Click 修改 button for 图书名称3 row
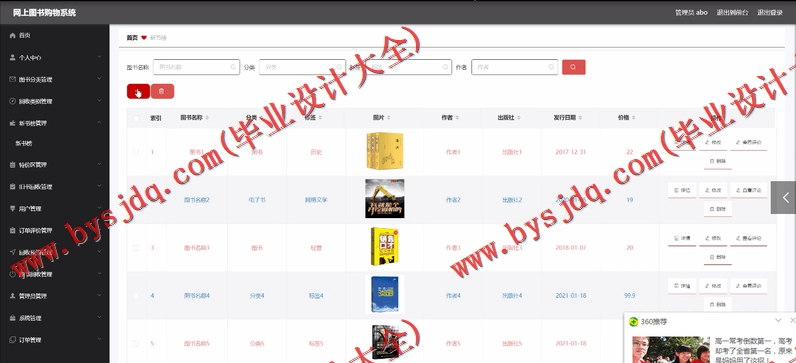The height and width of the screenshot is (363, 796). click(713, 238)
